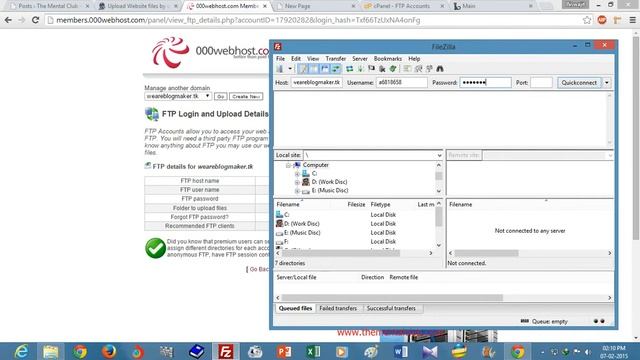Open the Bookmarks menu
640x360 pixels.
pyautogui.click(x=388, y=59)
